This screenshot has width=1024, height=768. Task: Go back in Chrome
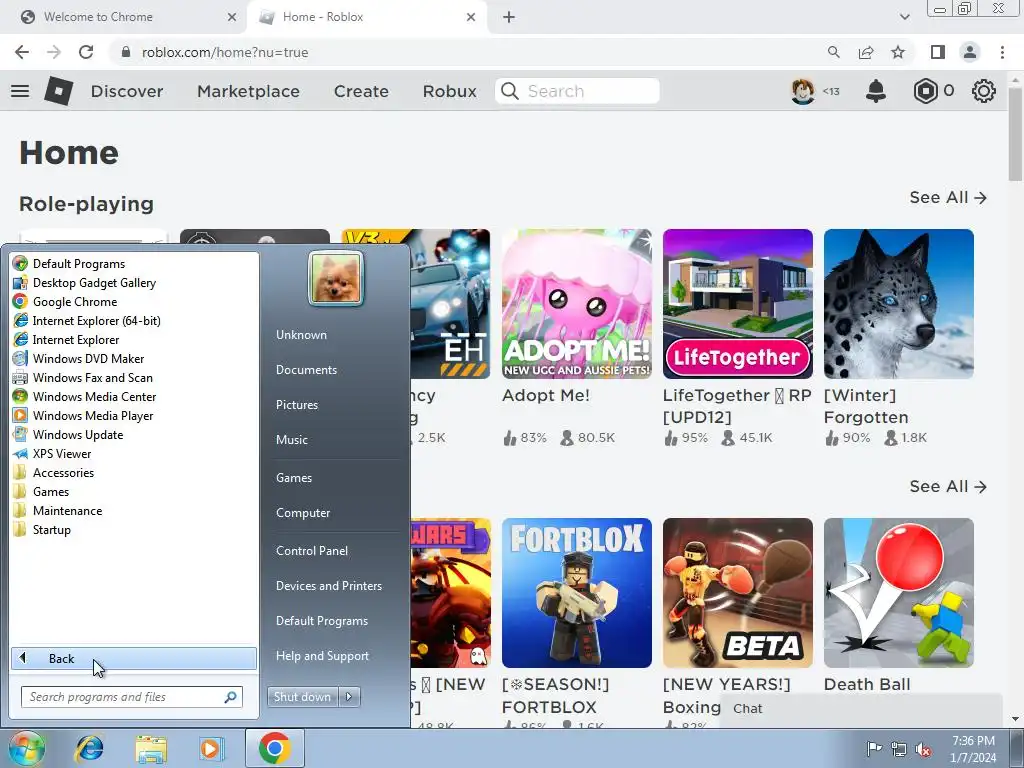pyautogui.click(x=22, y=52)
